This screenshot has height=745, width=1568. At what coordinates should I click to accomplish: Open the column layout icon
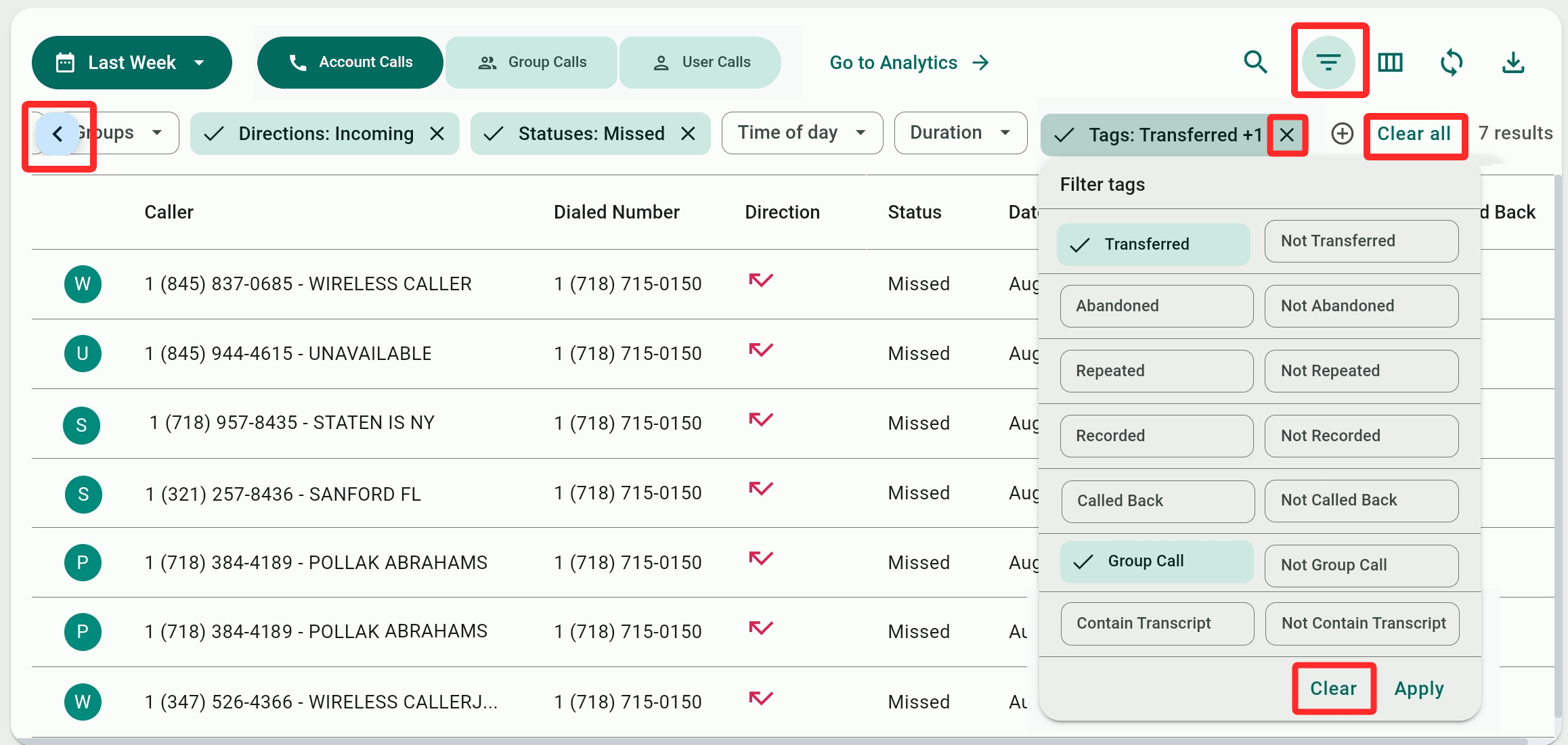coord(1390,62)
